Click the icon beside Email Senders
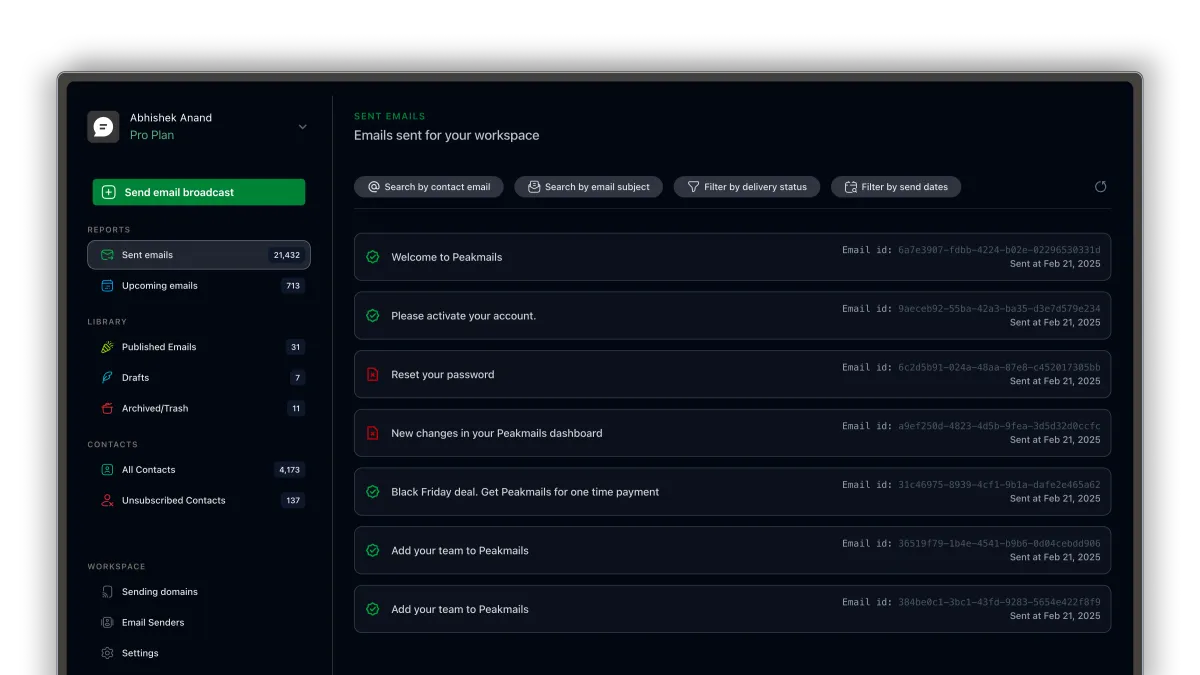 pyautogui.click(x=107, y=622)
